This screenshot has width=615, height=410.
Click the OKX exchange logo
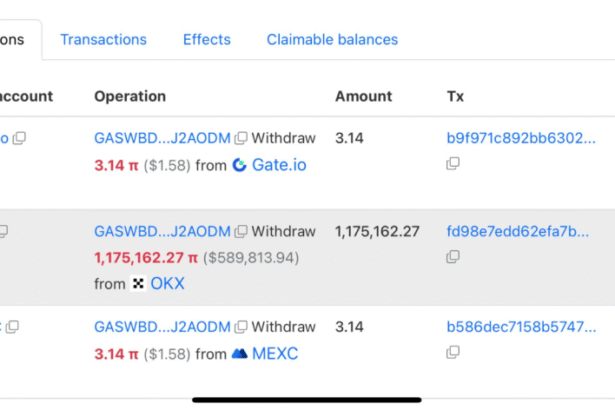pyautogui.click(x=138, y=284)
